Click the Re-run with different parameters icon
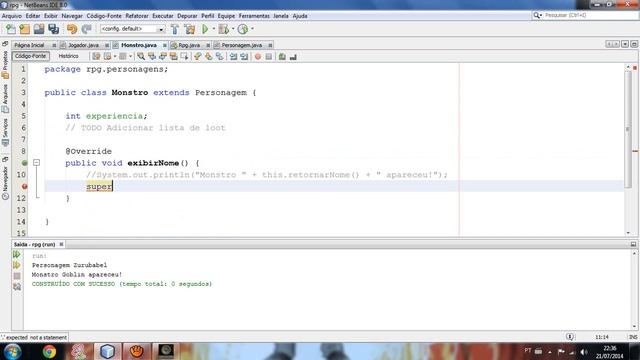 (17, 265)
